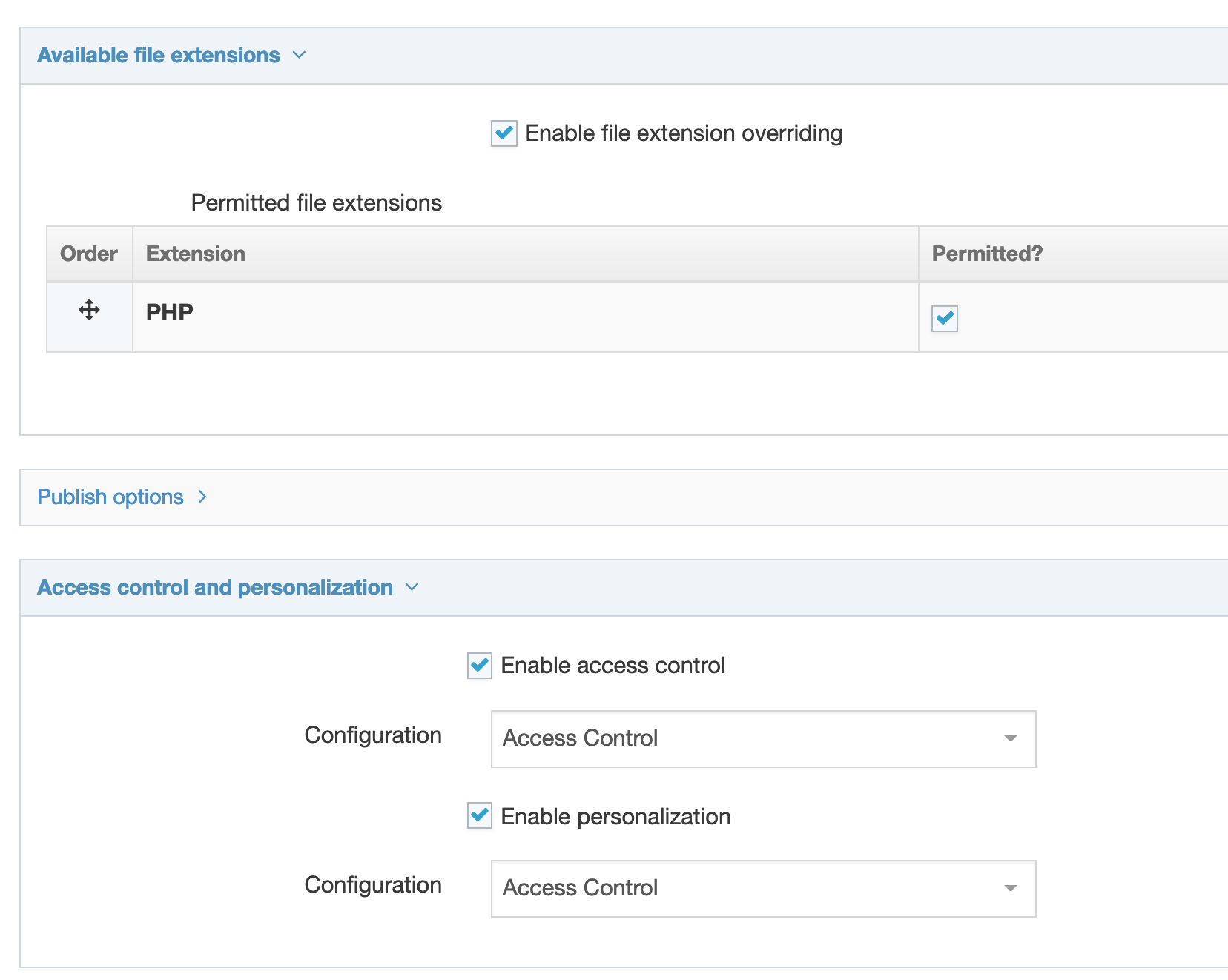Click the arrow of the access control Configuration dropdown
Image resolution: width=1228 pixels, height=980 pixels.
point(1010,739)
